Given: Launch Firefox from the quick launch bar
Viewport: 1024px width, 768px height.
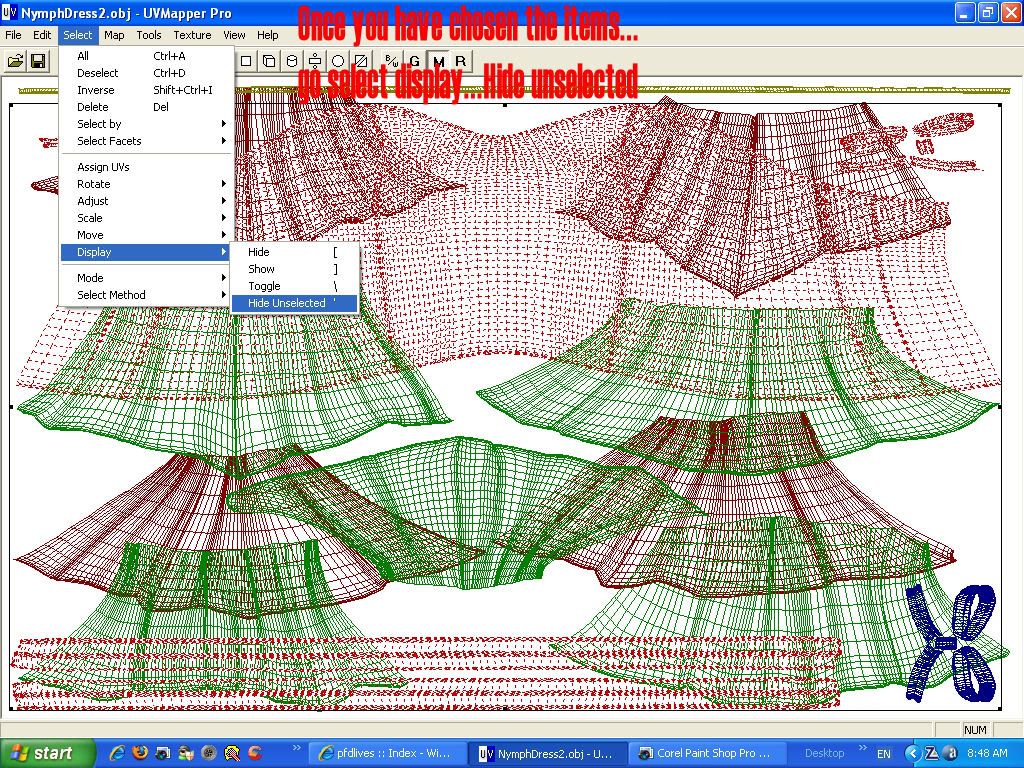Looking at the screenshot, I should (140, 753).
